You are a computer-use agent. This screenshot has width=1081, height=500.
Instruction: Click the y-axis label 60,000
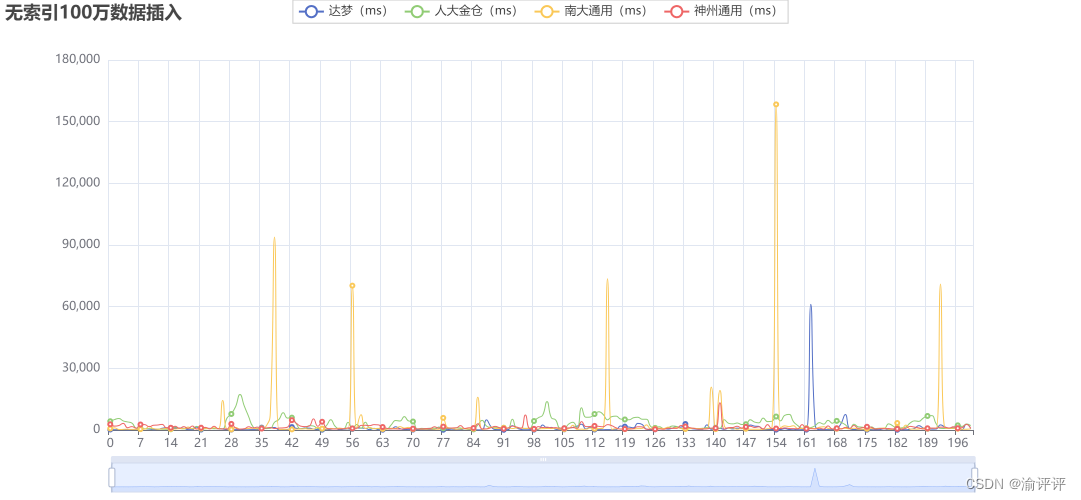tap(80, 306)
